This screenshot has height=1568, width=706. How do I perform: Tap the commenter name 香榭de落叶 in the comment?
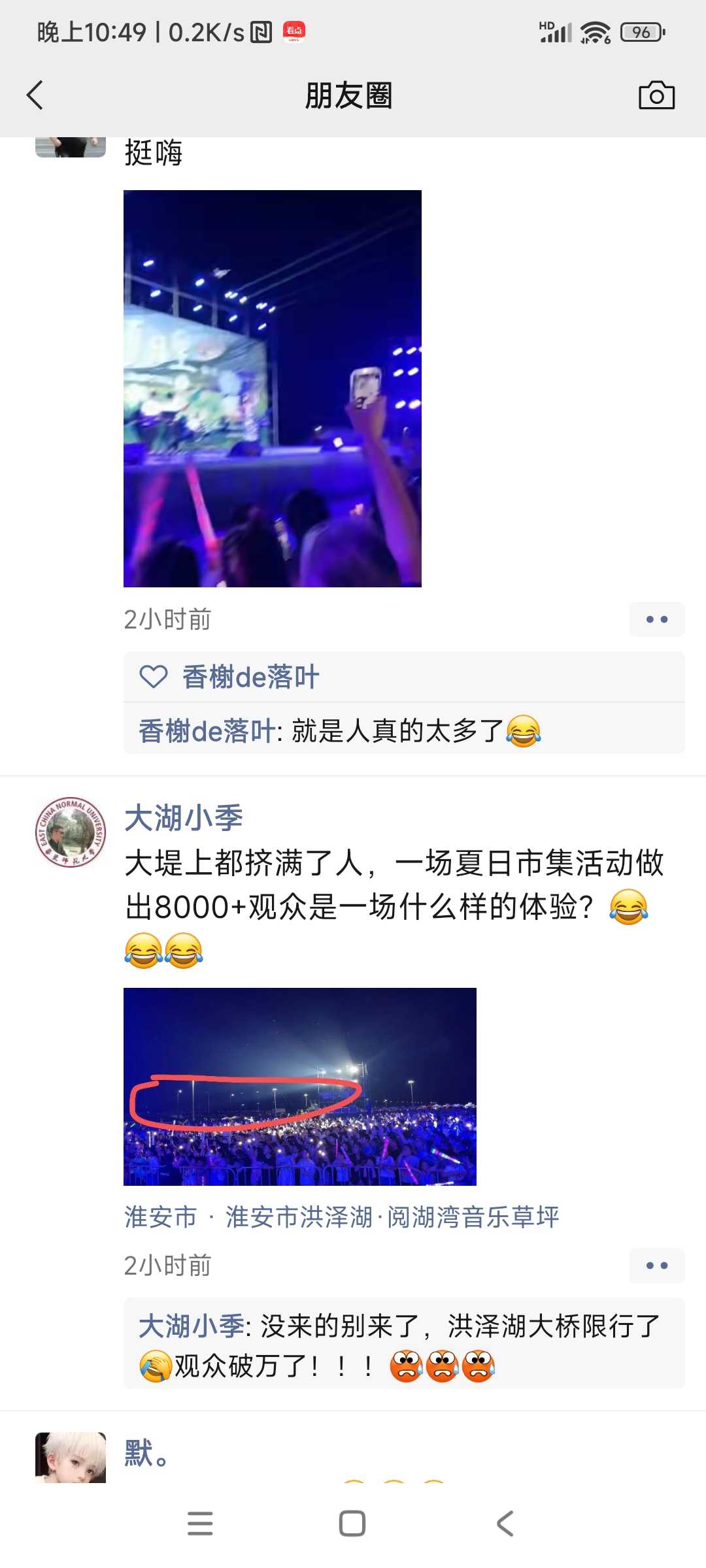coord(207,730)
